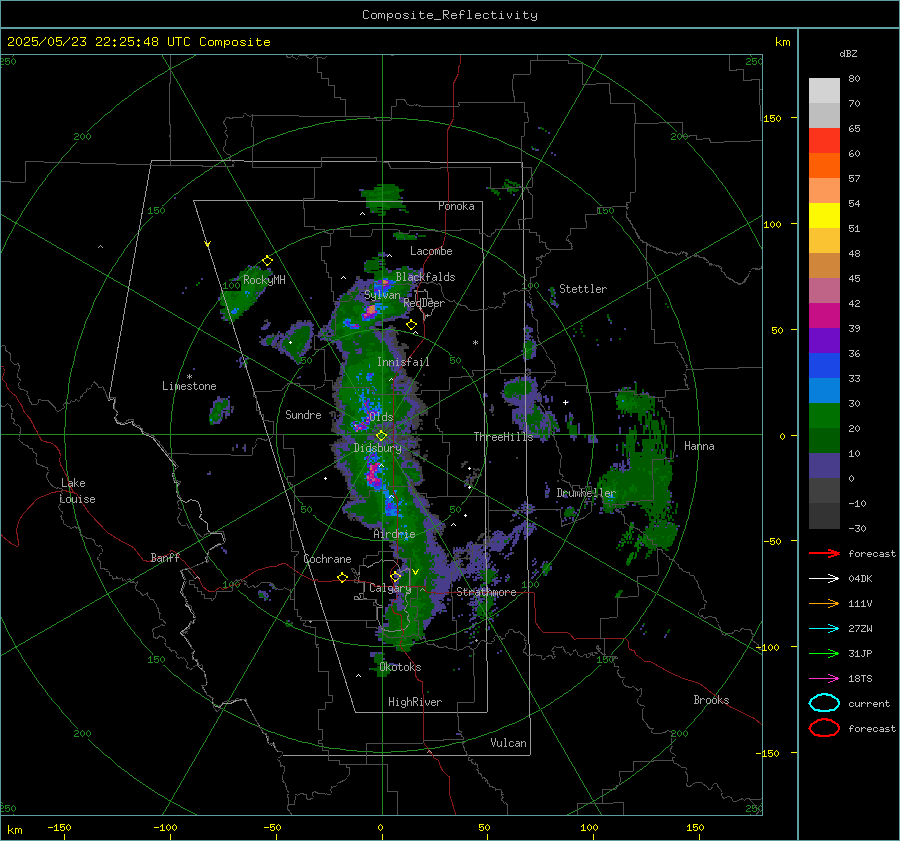Click the Olds town label
The image size is (900, 841).
click(381, 417)
